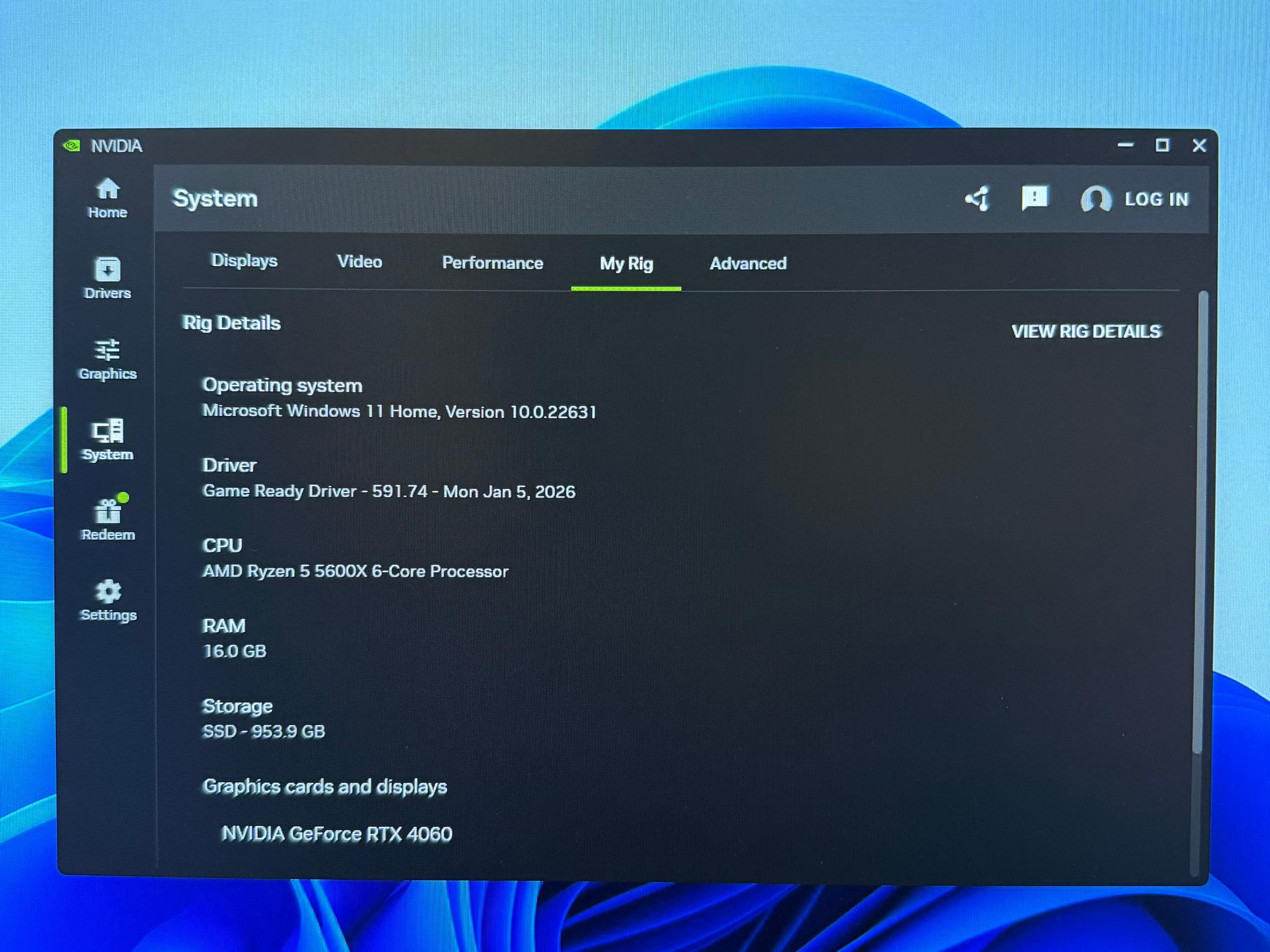The image size is (1270, 952).
Task: Switch to the Advanced tab
Action: pyautogui.click(x=748, y=263)
